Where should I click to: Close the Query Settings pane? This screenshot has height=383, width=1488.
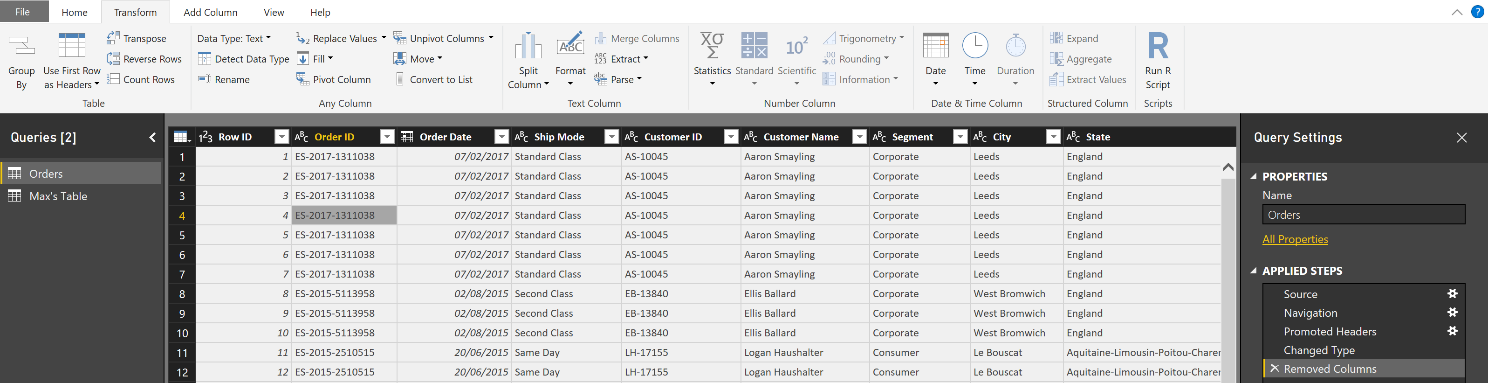(1462, 138)
